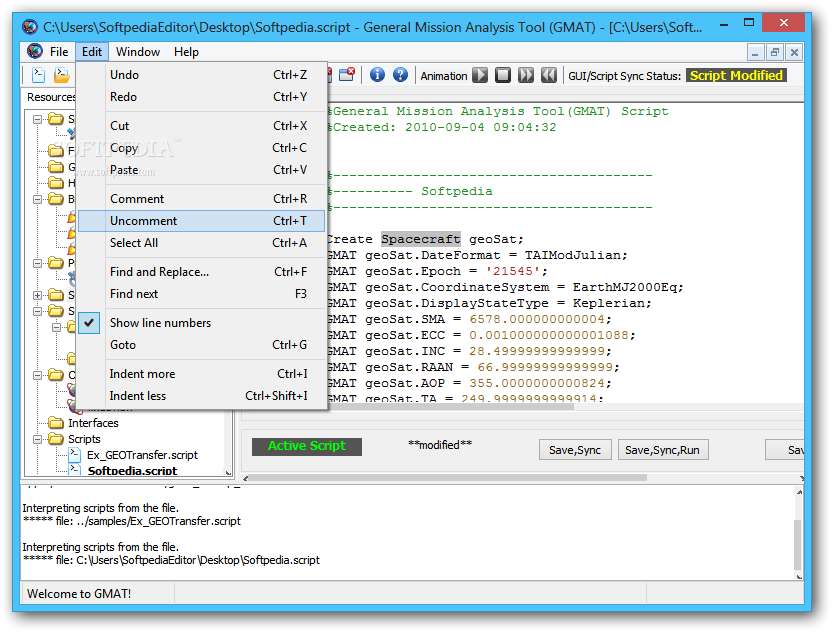Select Ex_GEOTransfer.script in the tree

(x=142, y=455)
